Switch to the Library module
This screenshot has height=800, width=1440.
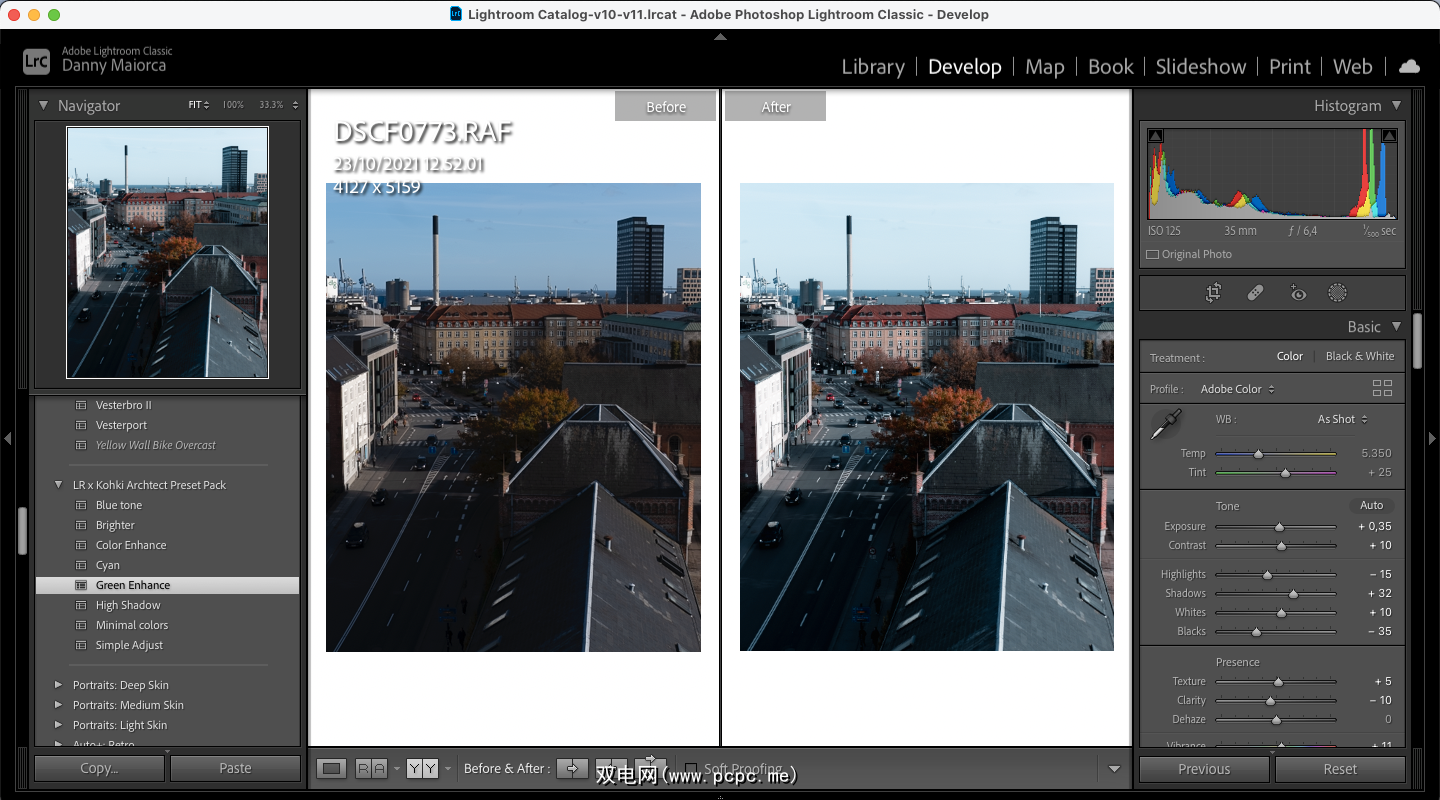click(872, 66)
